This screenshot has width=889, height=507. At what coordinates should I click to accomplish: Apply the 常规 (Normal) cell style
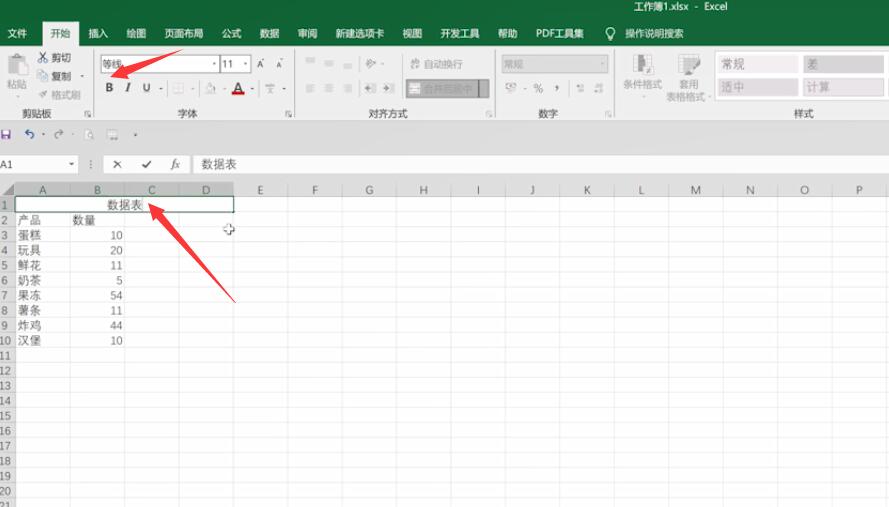tap(758, 64)
